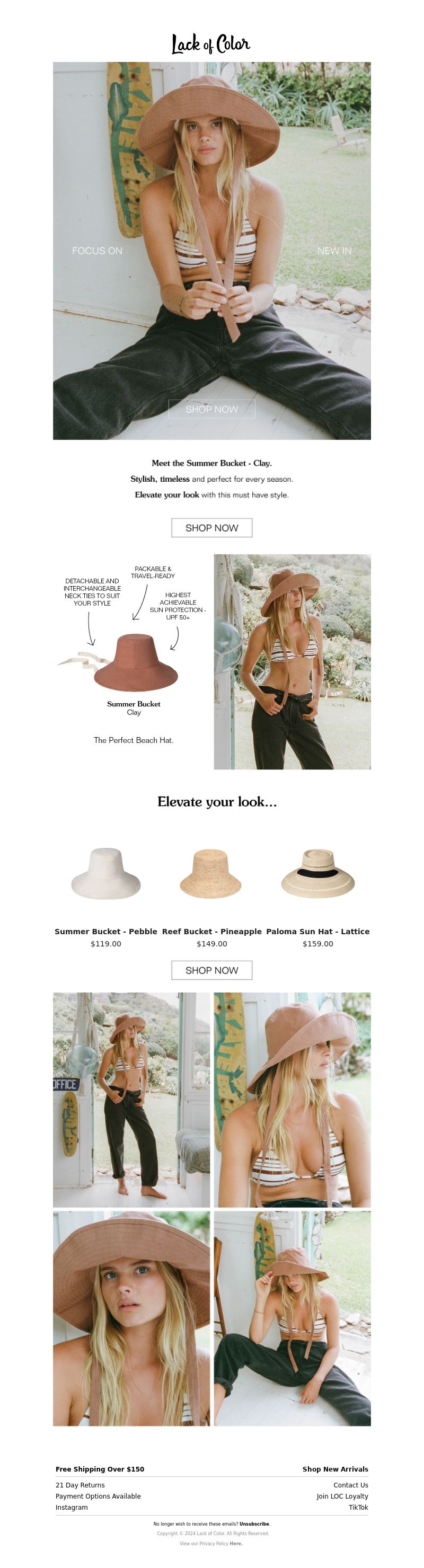Viewport: 424px width, 1568px height.
Task: Click Join LOC Loyalty
Action: 342,1496
